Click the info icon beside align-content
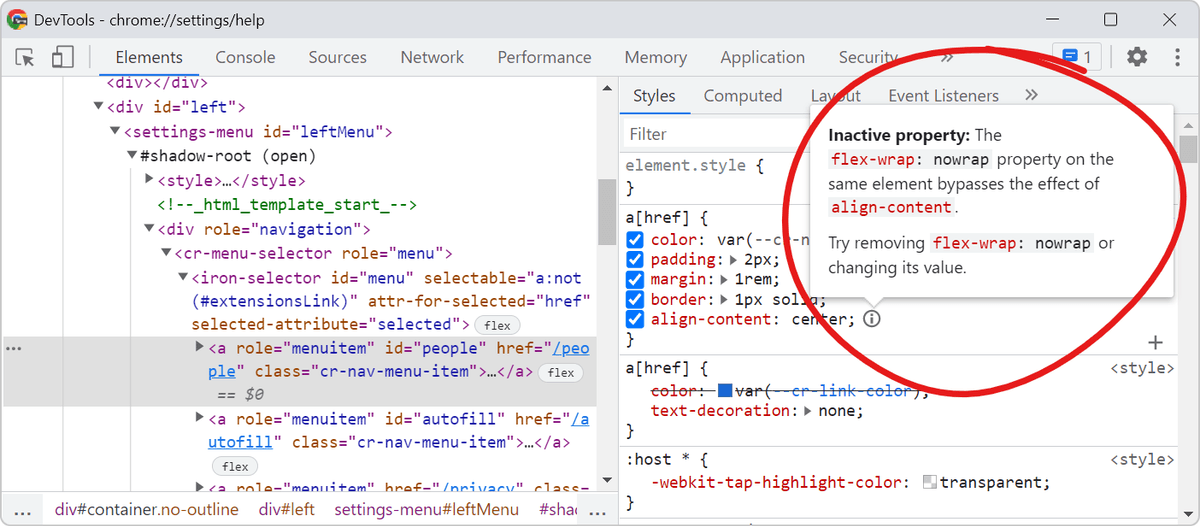1200x526 pixels. tap(871, 319)
